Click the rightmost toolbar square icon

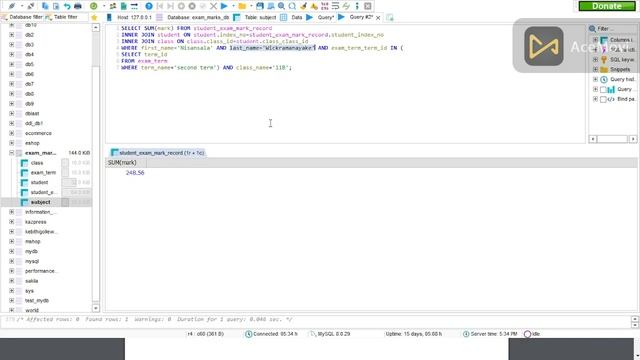(368, 6)
